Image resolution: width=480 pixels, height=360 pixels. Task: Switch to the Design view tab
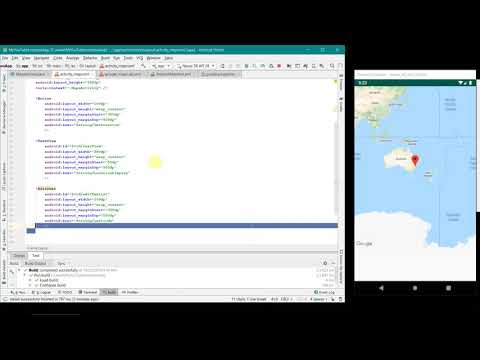tap(19, 256)
